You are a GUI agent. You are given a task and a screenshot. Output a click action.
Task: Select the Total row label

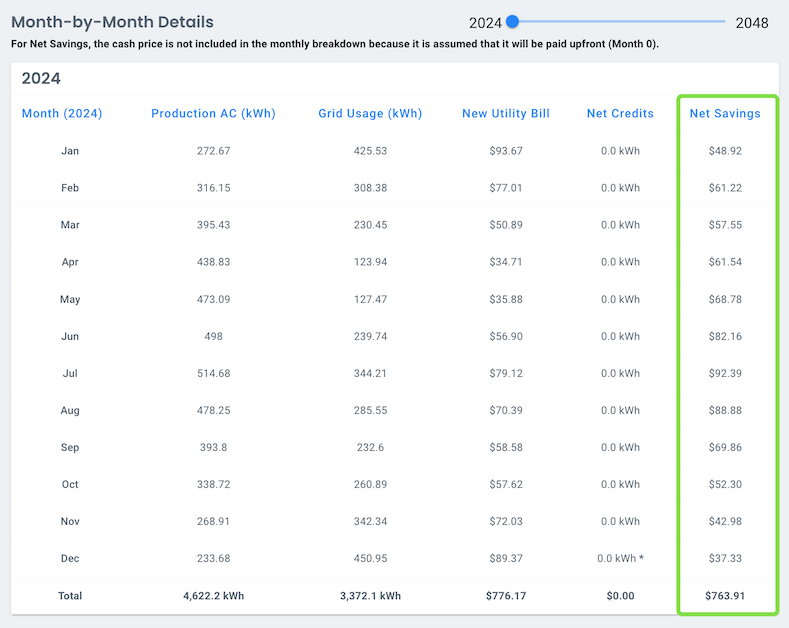tap(70, 596)
